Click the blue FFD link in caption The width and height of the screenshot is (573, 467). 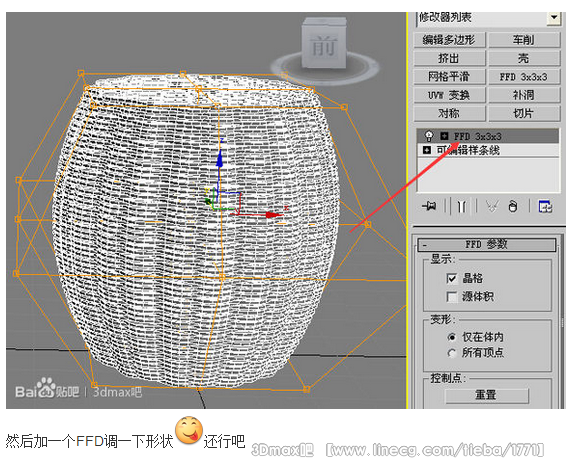[x=90, y=441]
